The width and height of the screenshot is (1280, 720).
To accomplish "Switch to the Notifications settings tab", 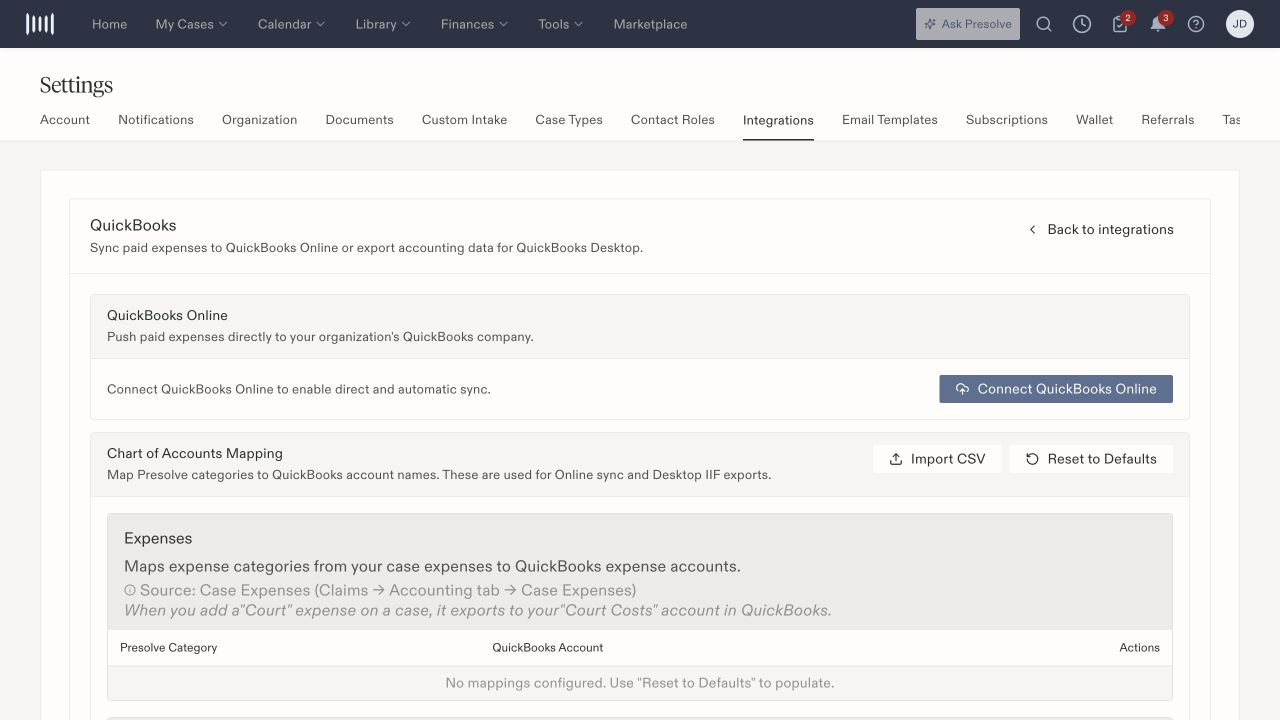I will 156,120.
